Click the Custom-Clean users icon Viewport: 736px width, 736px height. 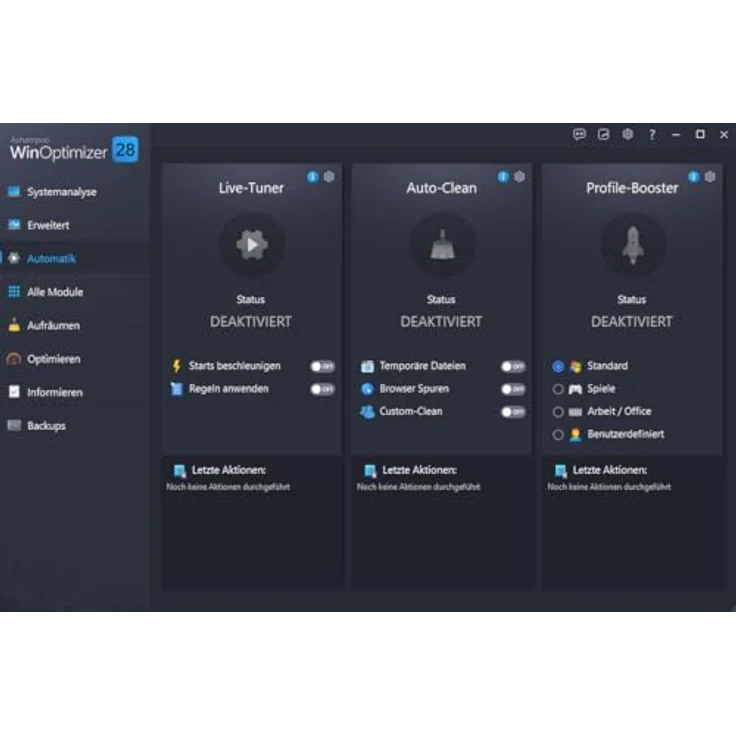click(367, 412)
